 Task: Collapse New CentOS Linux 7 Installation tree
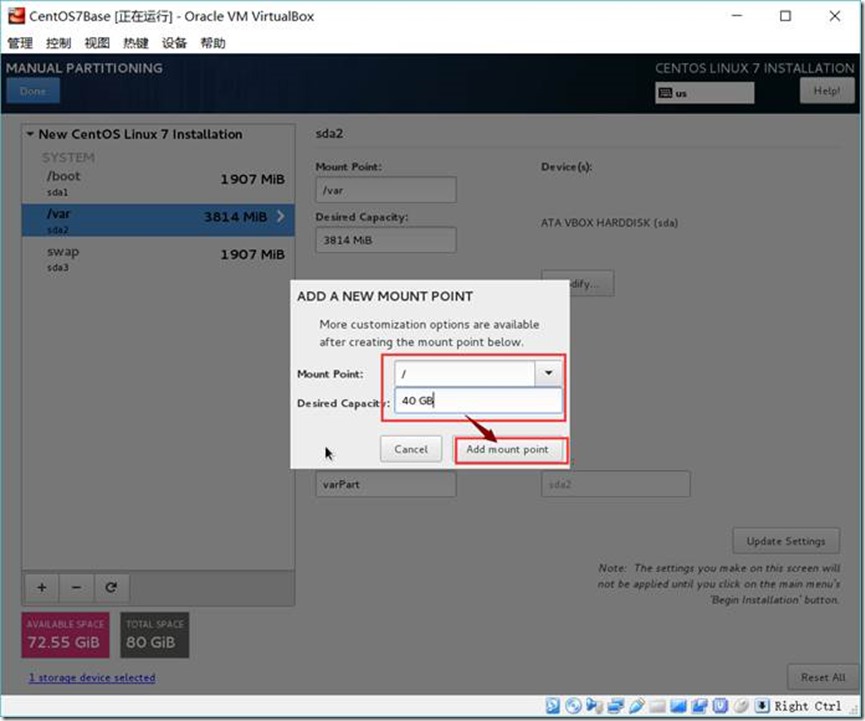pos(30,134)
